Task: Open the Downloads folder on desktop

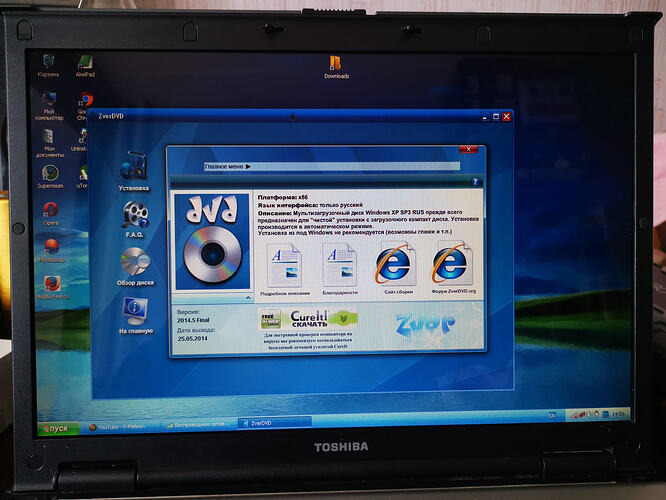Action: click(x=336, y=67)
